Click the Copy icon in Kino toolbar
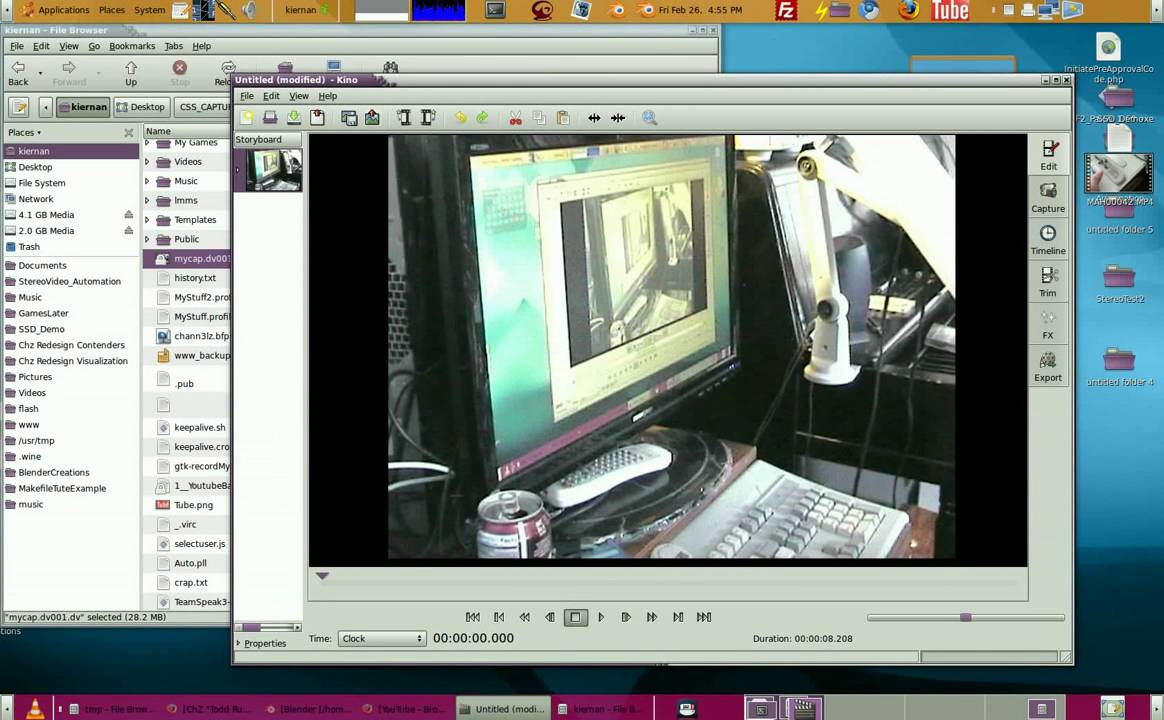1164x720 pixels. point(539,117)
